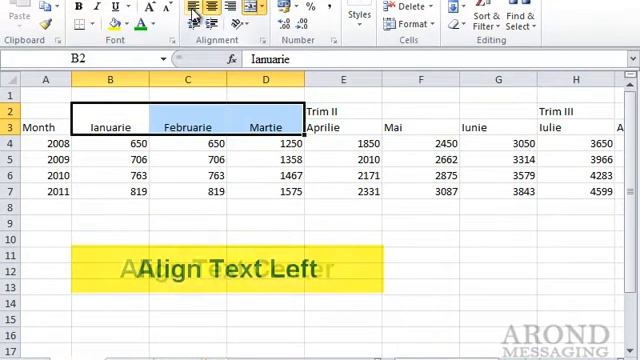The height and width of the screenshot is (360, 640).
Task: Open the Number dialog launcher
Action: point(334,40)
